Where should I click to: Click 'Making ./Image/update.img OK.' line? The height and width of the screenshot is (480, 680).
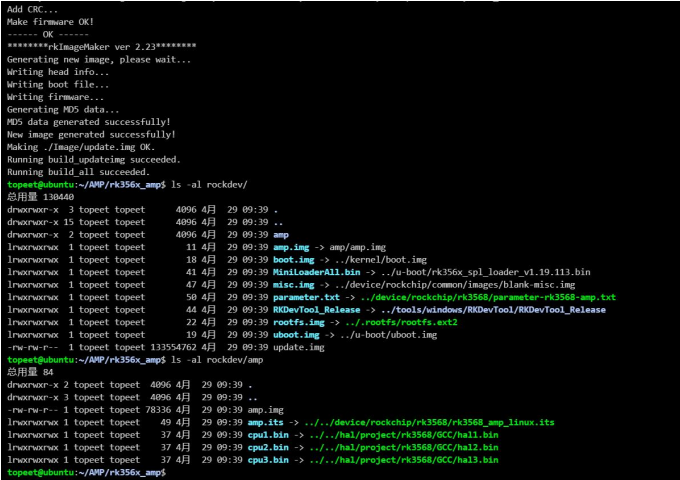coord(81,147)
